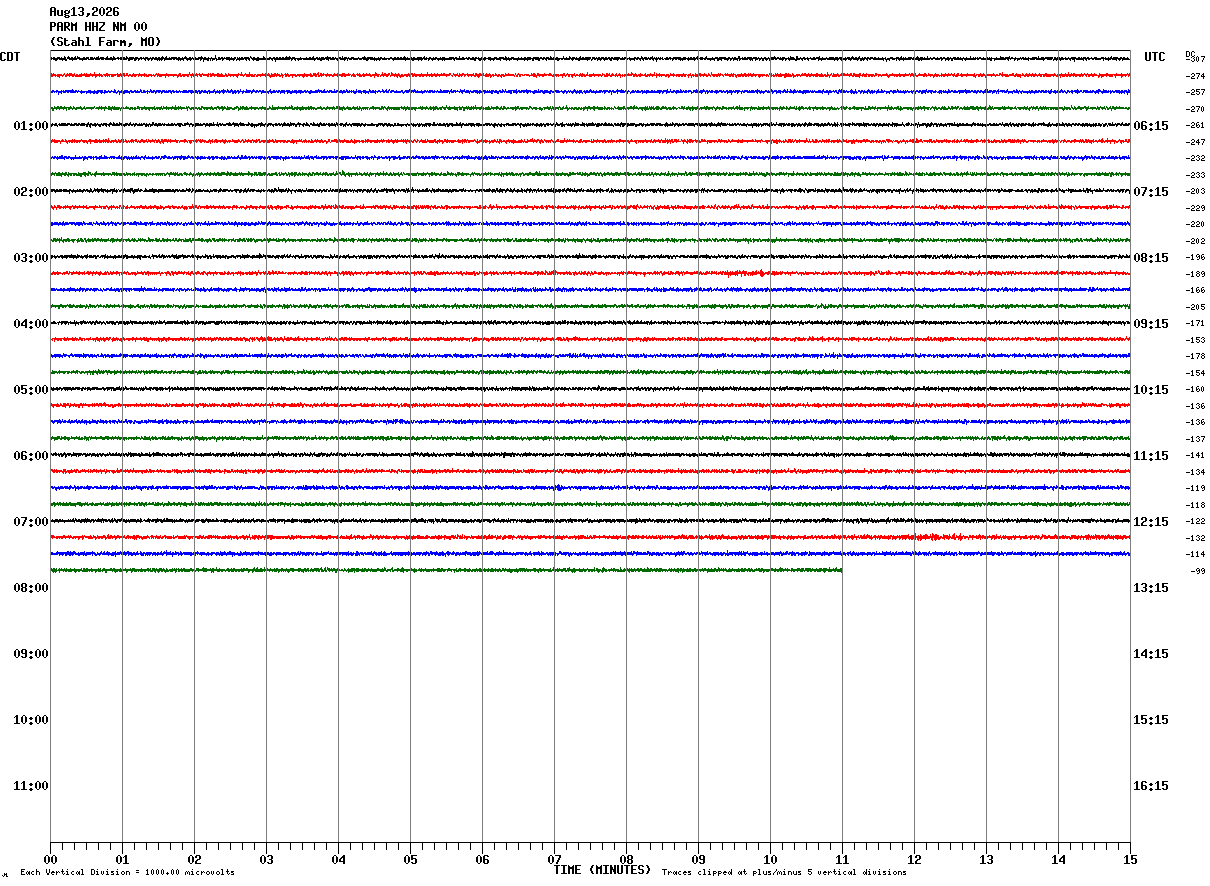Click the 08:00 CDT row label

pyautogui.click(x=31, y=588)
